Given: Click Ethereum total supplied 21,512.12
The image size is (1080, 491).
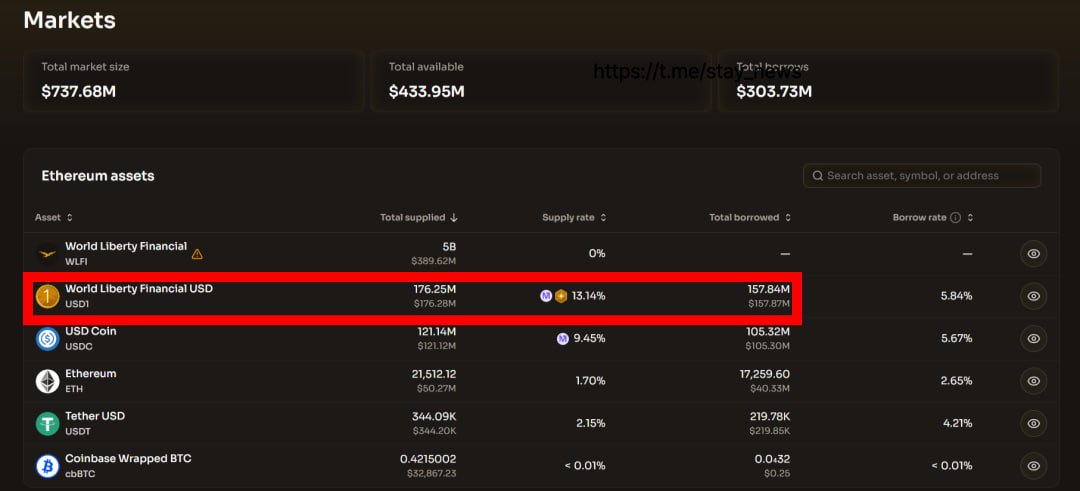Looking at the screenshot, I should (434, 374).
